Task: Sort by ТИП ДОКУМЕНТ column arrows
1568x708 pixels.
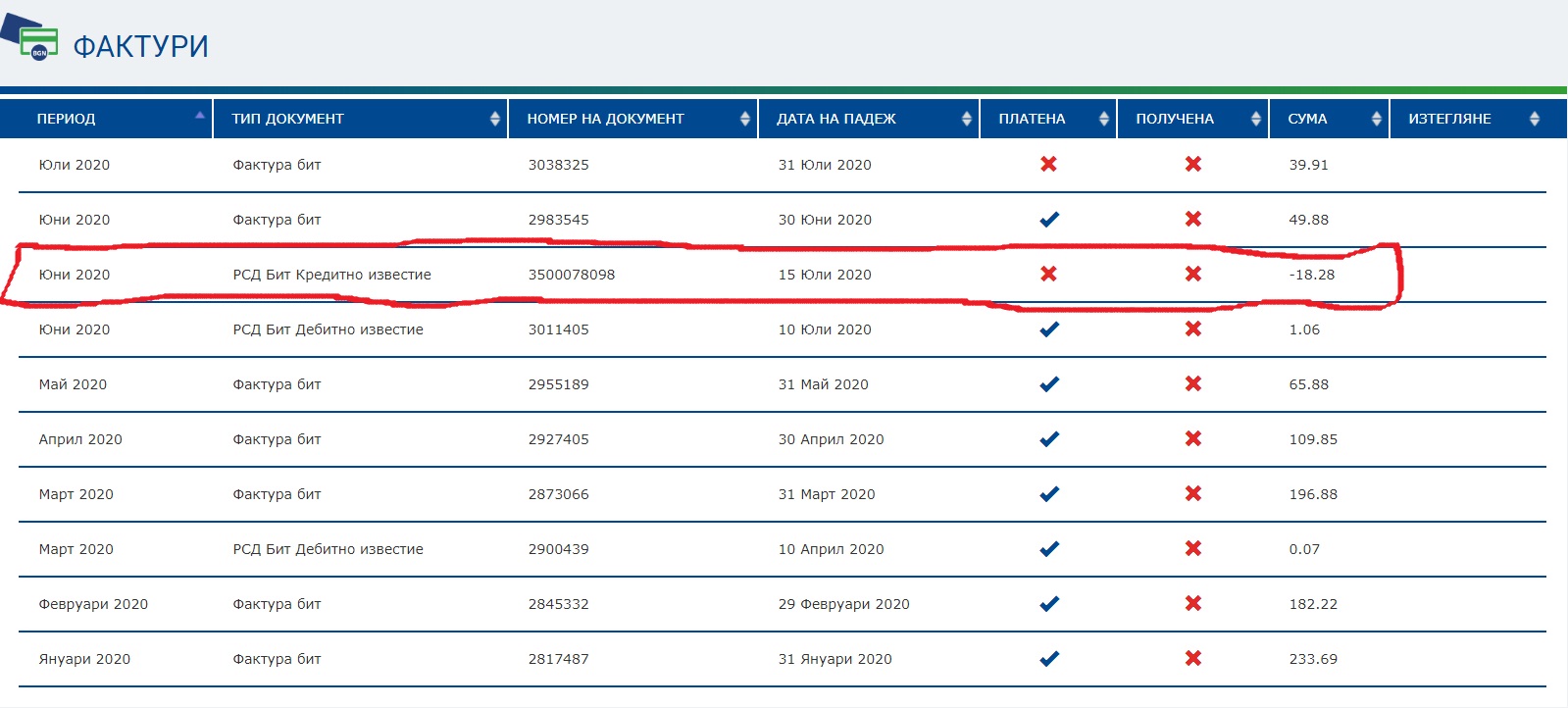Action: [x=494, y=119]
